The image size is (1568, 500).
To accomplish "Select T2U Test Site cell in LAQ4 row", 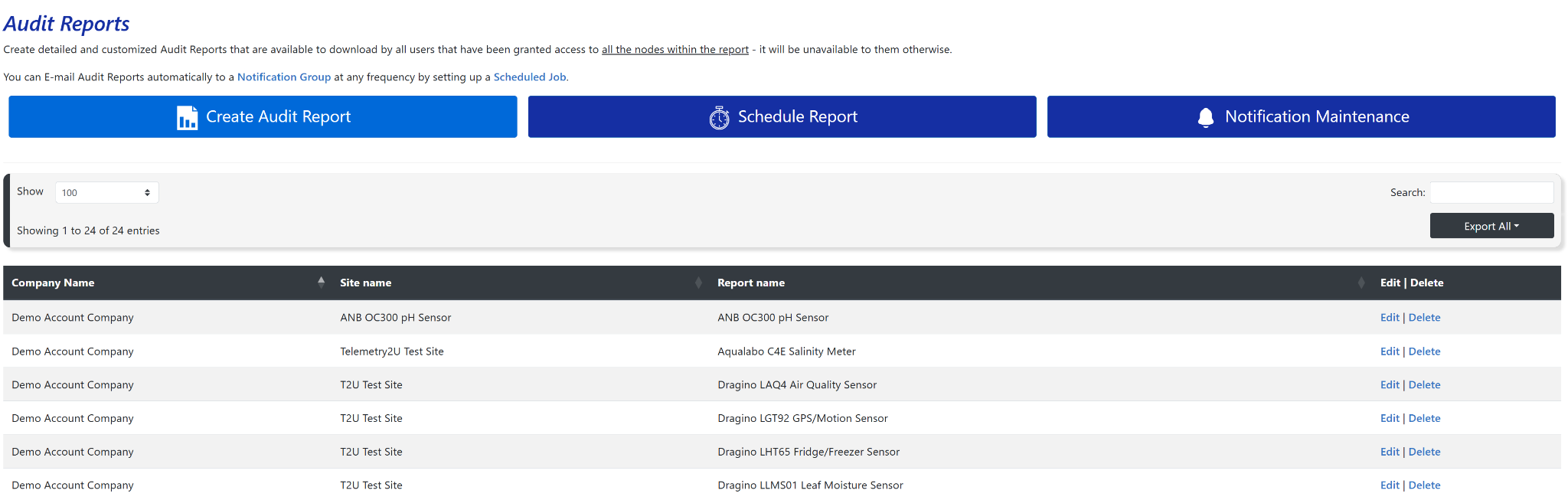I will (371, 385).
